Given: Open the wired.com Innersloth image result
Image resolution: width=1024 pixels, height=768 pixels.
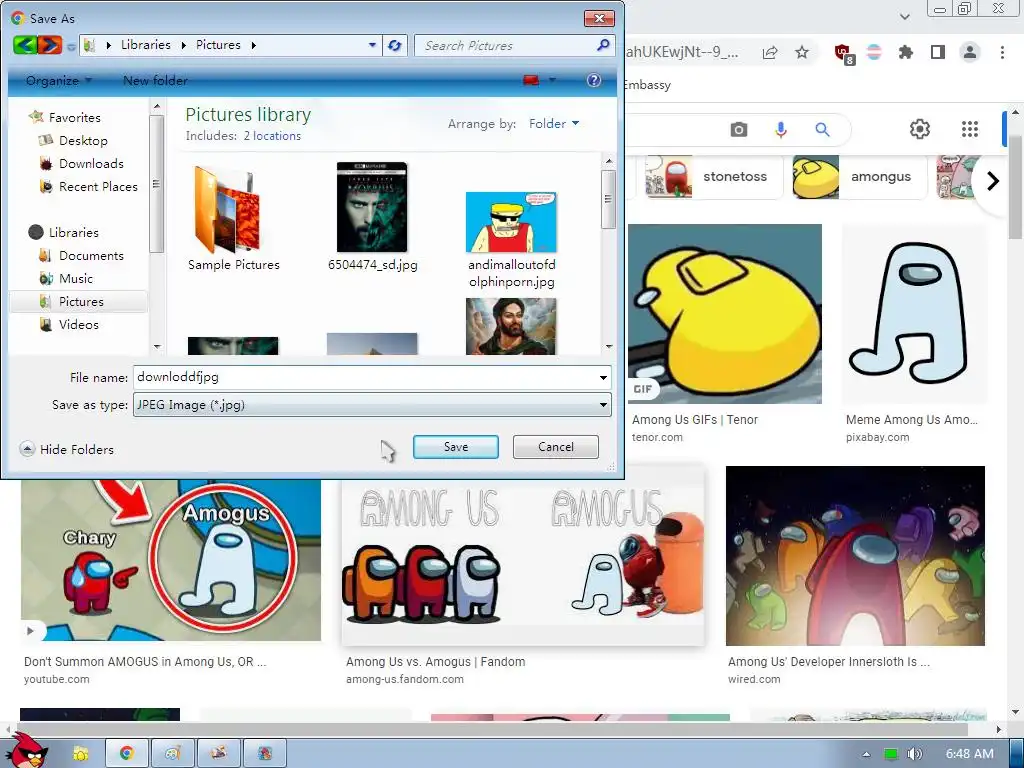Looking at the screenshot, I should click(x=855, y=556).
